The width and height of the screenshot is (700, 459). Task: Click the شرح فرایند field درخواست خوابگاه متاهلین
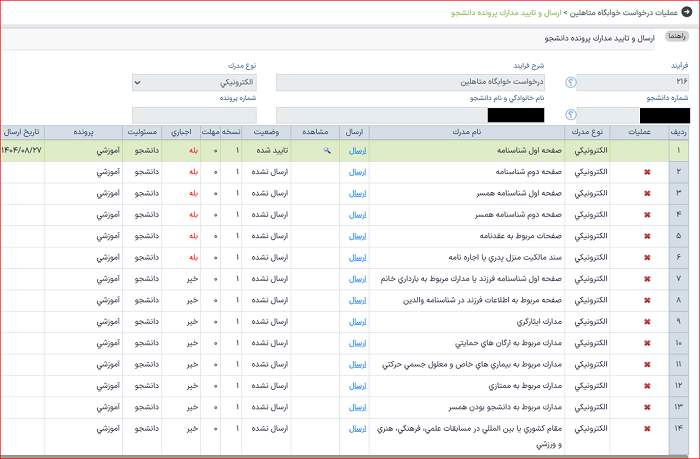pos(410,83)
